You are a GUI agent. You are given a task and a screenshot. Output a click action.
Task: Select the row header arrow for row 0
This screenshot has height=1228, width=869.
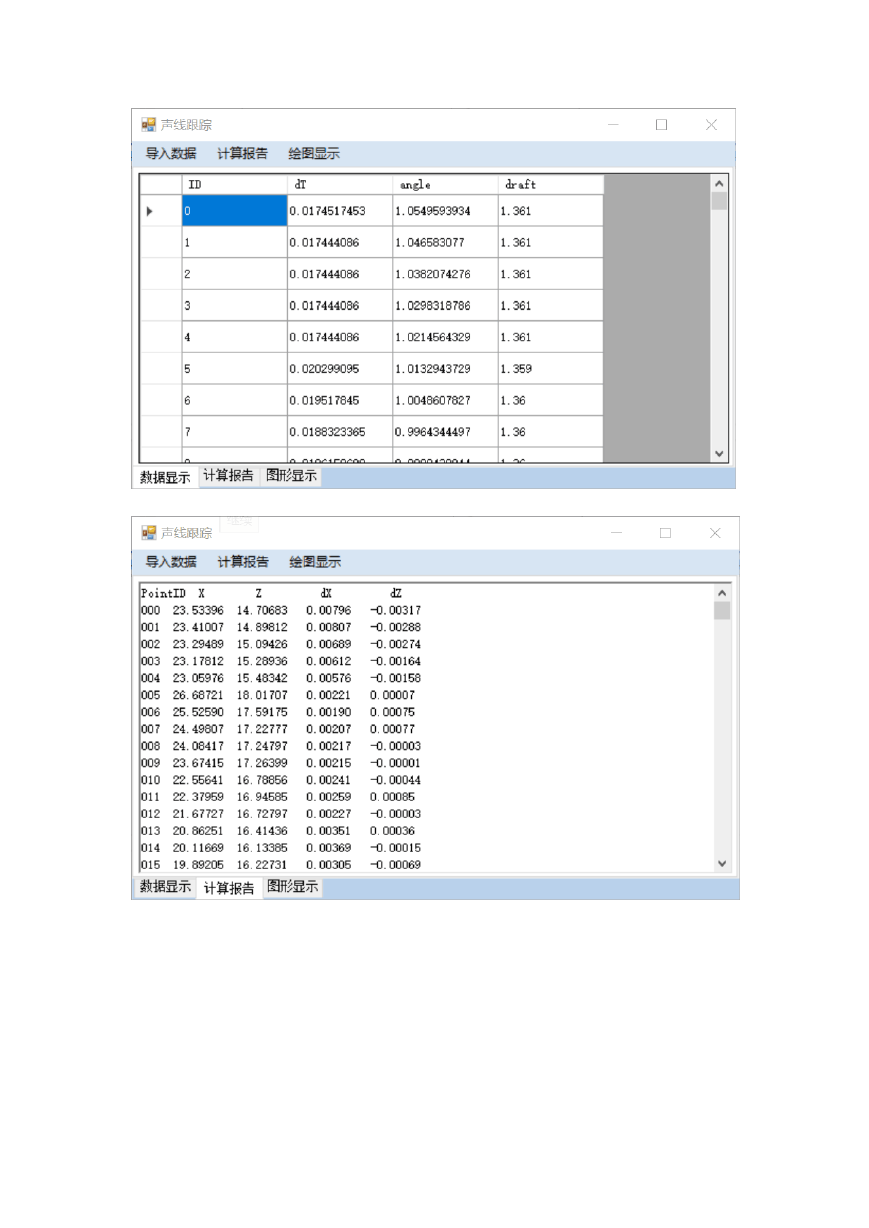point(161,211)
